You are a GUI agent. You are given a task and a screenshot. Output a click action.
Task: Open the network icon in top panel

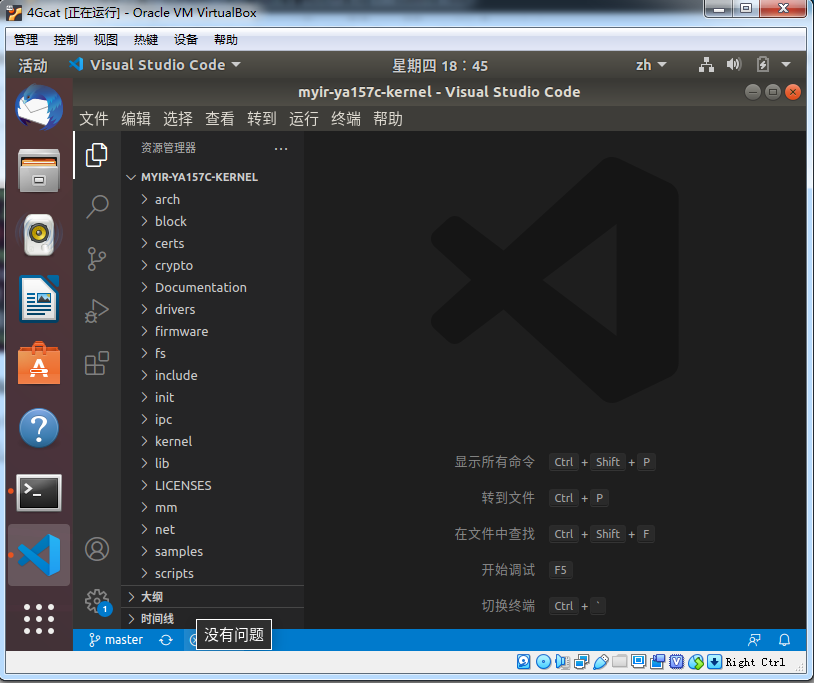tap(706, 65)
